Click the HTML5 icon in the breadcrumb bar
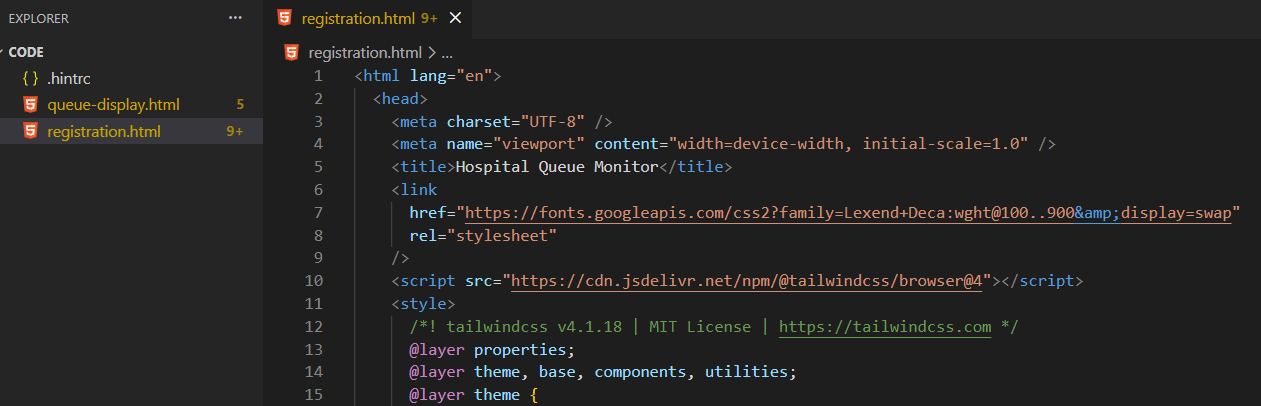This screenshot has width=1261, height=406. (292, 52)
